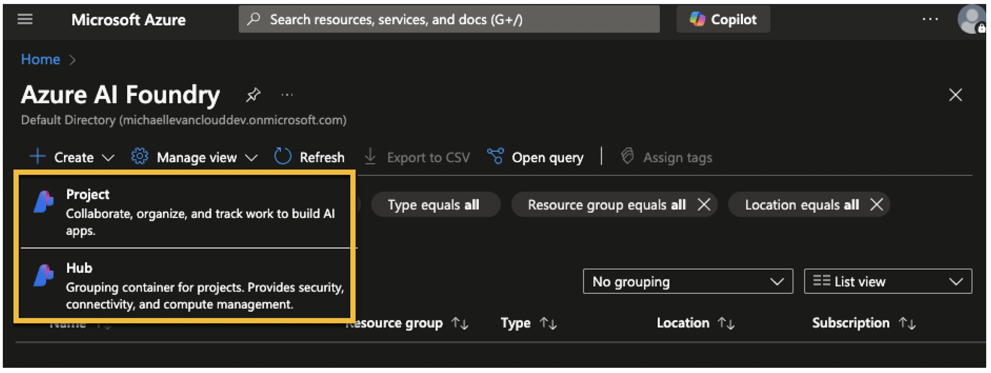Edit Location equals all filter
The image size is (991, 373).
coord(801,205)
